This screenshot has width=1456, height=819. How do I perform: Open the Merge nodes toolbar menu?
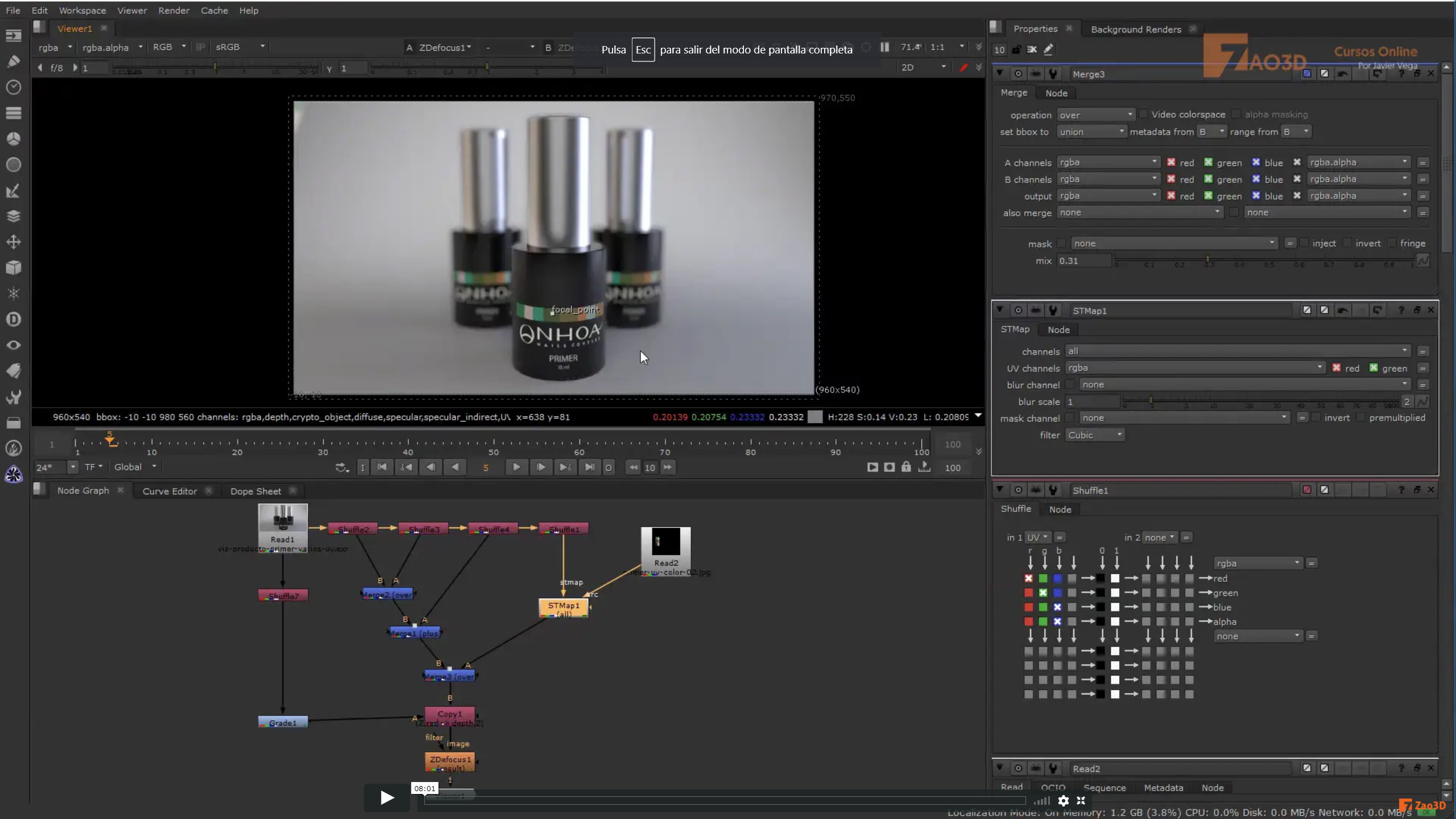[x=14, y=216]
